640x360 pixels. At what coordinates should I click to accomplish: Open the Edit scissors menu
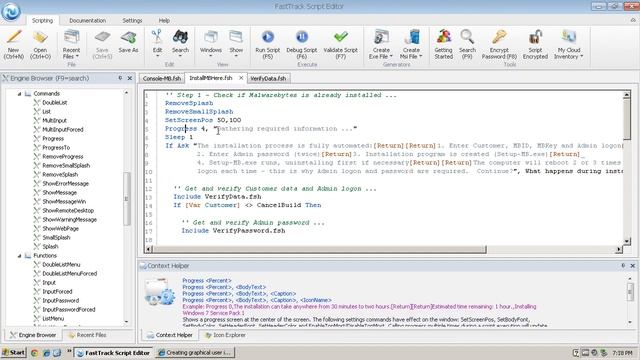[x=157, y=43]
